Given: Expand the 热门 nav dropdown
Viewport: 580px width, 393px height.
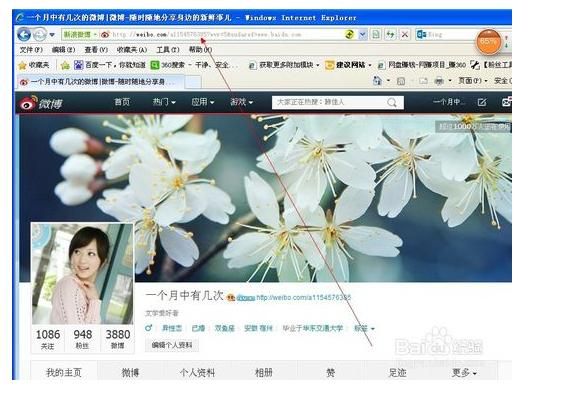Looking at the screenshot, I should (x=164, y=102).
